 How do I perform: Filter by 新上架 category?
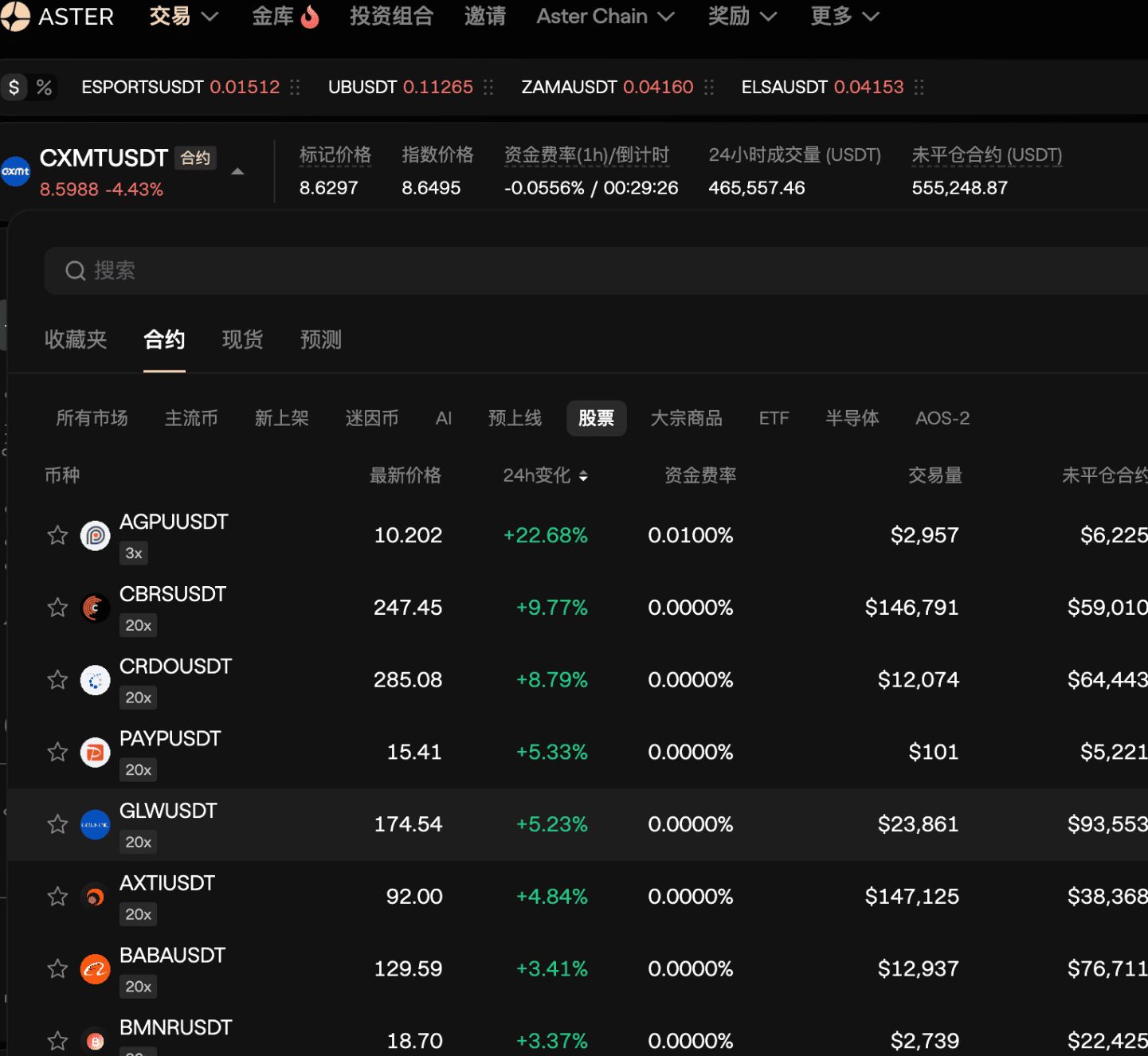click(282, 418)
